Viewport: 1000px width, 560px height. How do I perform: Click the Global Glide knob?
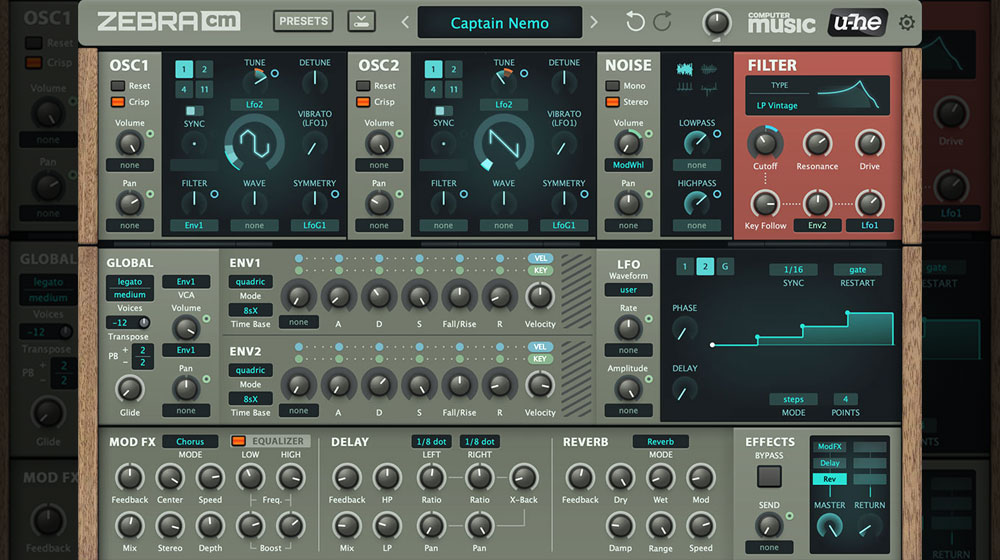[129, 389]
